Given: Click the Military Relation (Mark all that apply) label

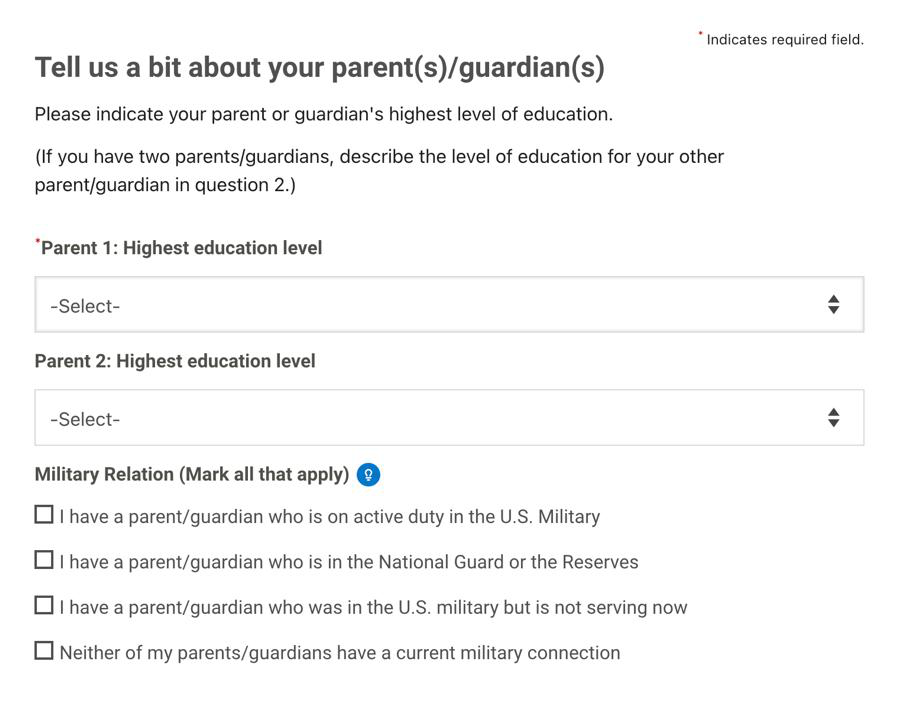Looking at the screenshot, I should pos(192,474).
